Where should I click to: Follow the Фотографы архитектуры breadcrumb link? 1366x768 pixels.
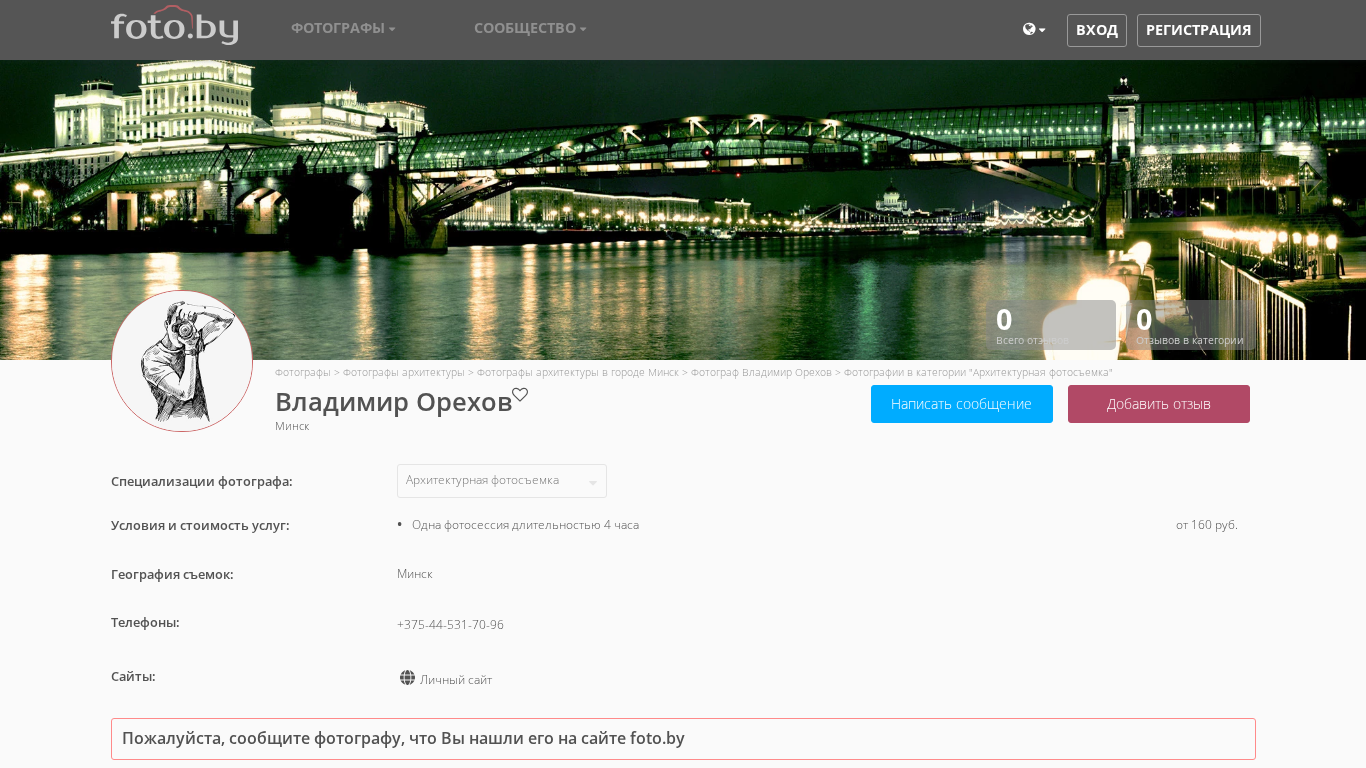tap(404, 372)
